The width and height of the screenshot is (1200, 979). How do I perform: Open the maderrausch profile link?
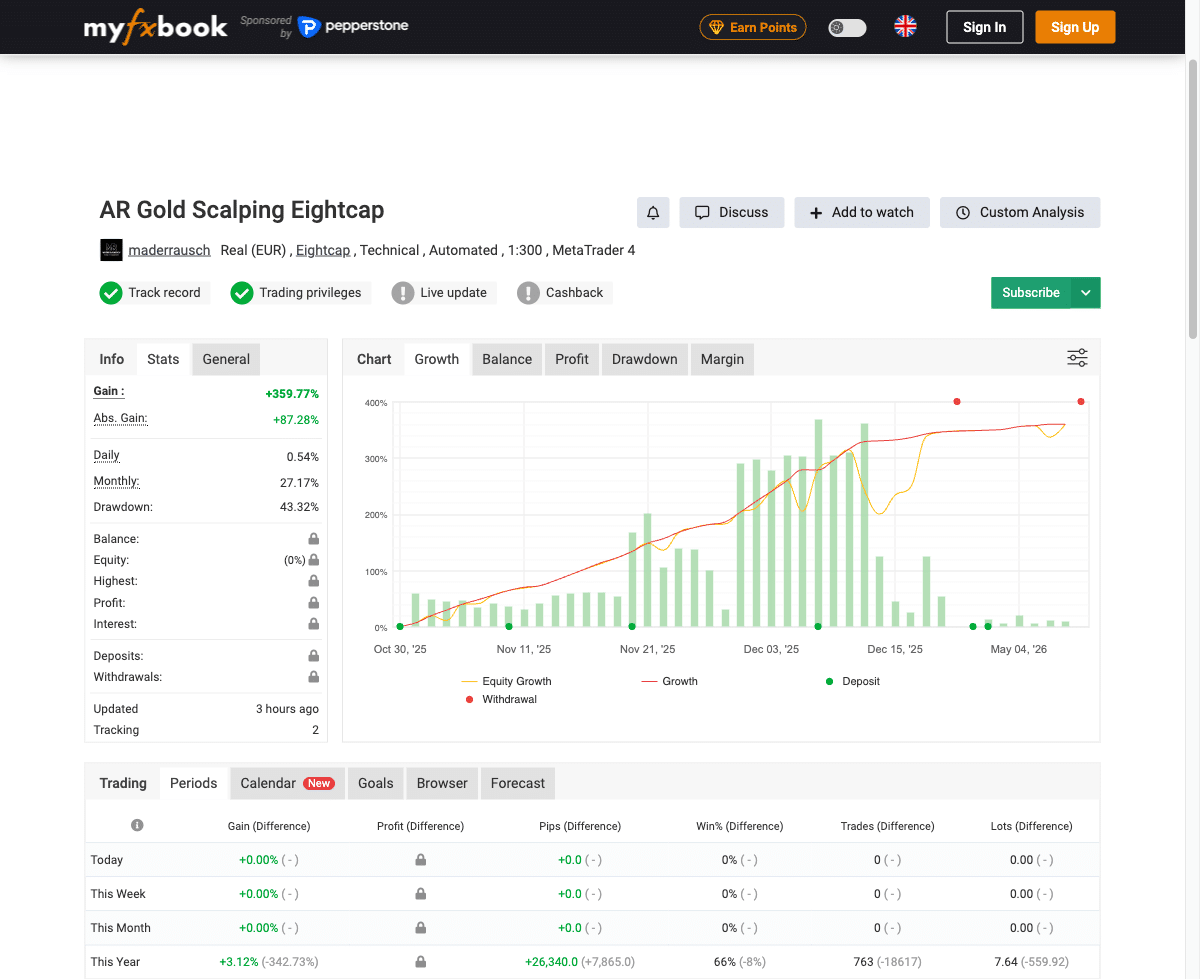coord(170,250)
